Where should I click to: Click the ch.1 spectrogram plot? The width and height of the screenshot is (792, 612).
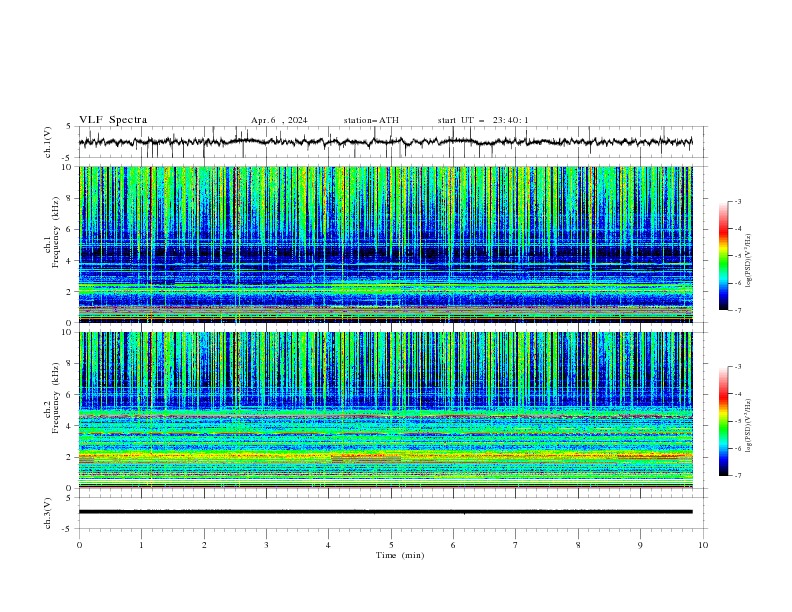click(x=386, y=244)
